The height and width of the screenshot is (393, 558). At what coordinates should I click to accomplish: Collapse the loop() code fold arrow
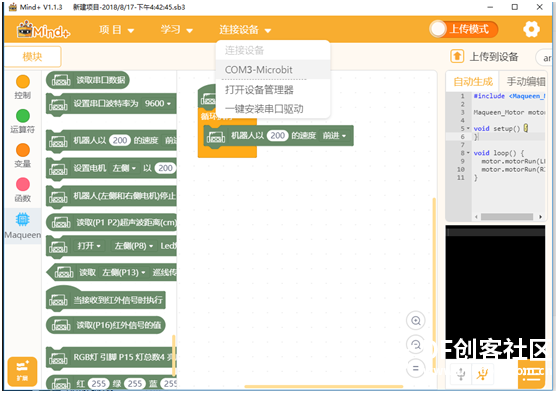point(468,153)
